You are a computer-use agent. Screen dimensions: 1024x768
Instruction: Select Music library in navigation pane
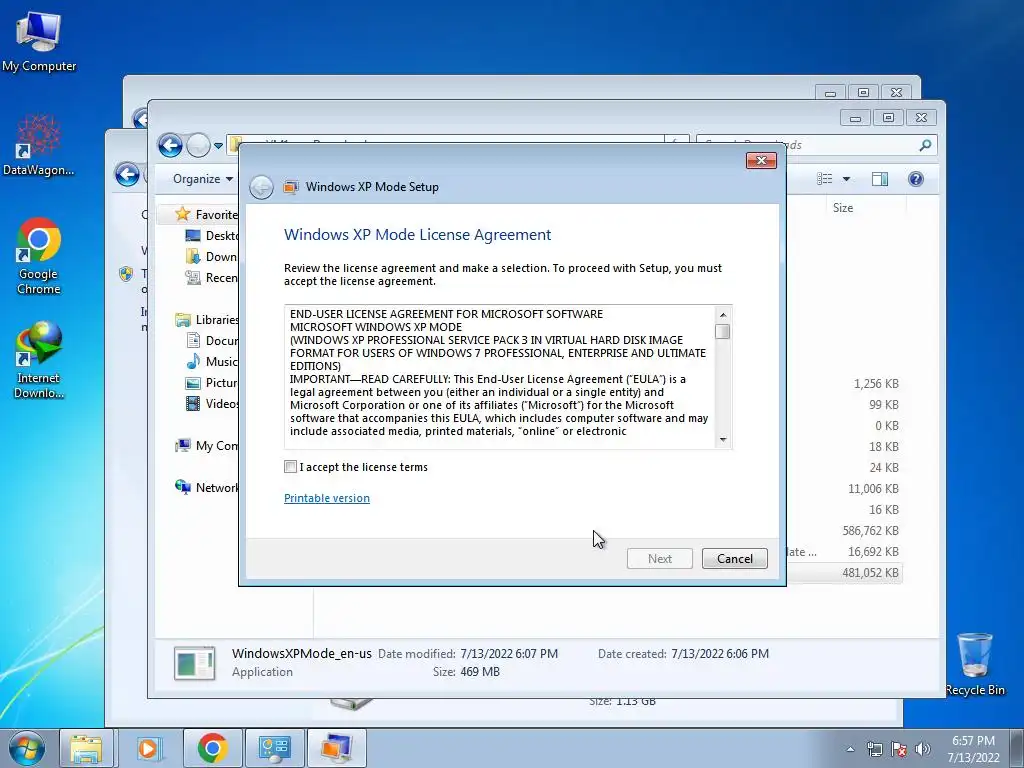pos(212,361)
